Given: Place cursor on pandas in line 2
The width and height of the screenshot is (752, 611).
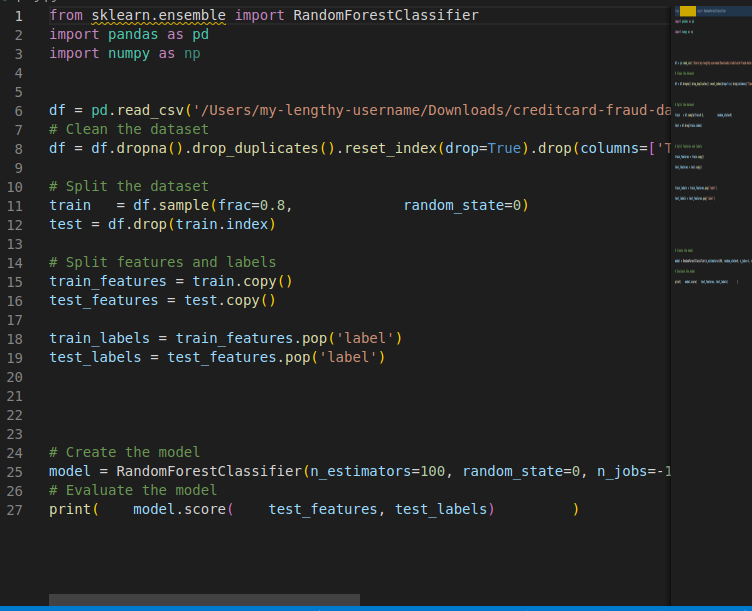Looking at the screenshot, I should point(133,34).
